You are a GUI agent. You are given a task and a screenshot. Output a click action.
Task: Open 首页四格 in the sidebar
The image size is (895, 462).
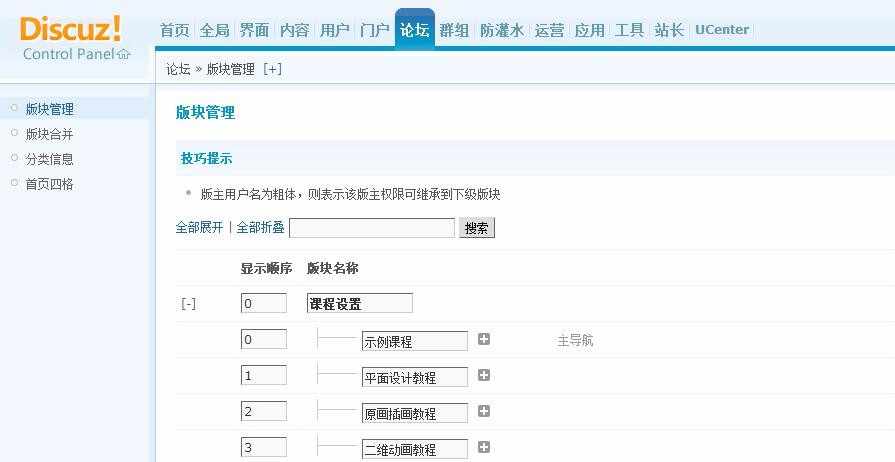tap(50, 184)
